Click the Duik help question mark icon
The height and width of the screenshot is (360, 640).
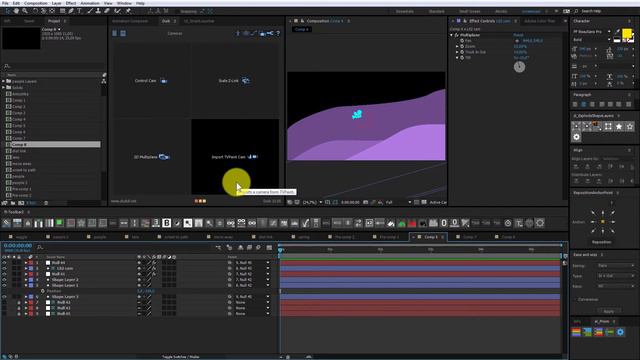[278, 33]
